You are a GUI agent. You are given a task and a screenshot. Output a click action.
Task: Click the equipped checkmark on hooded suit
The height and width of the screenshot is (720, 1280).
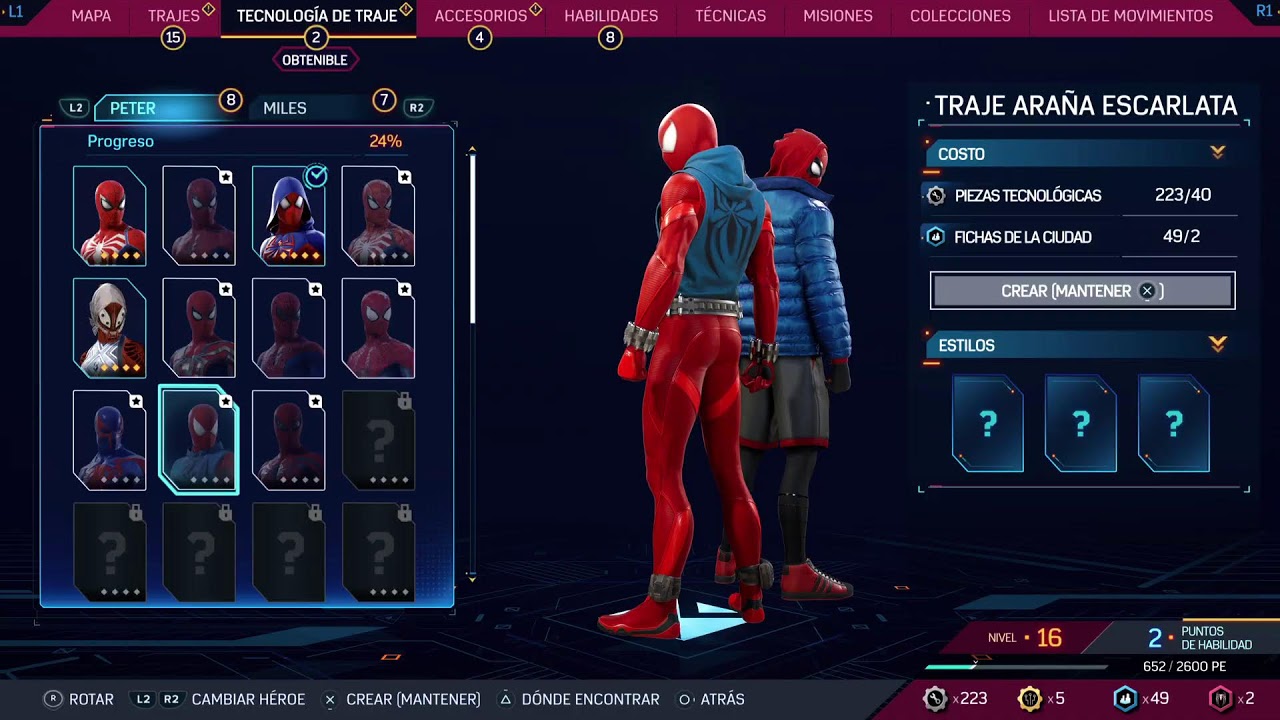tap(316, 177)
